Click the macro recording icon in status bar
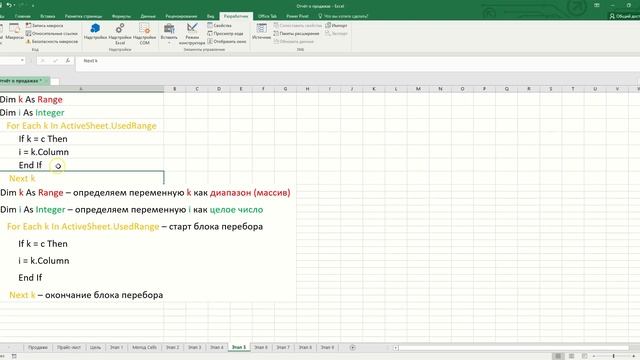The image size is (640, 360). point(14,356)
